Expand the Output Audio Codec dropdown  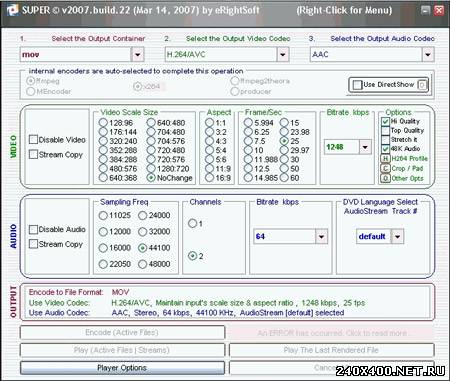point(428,55)
